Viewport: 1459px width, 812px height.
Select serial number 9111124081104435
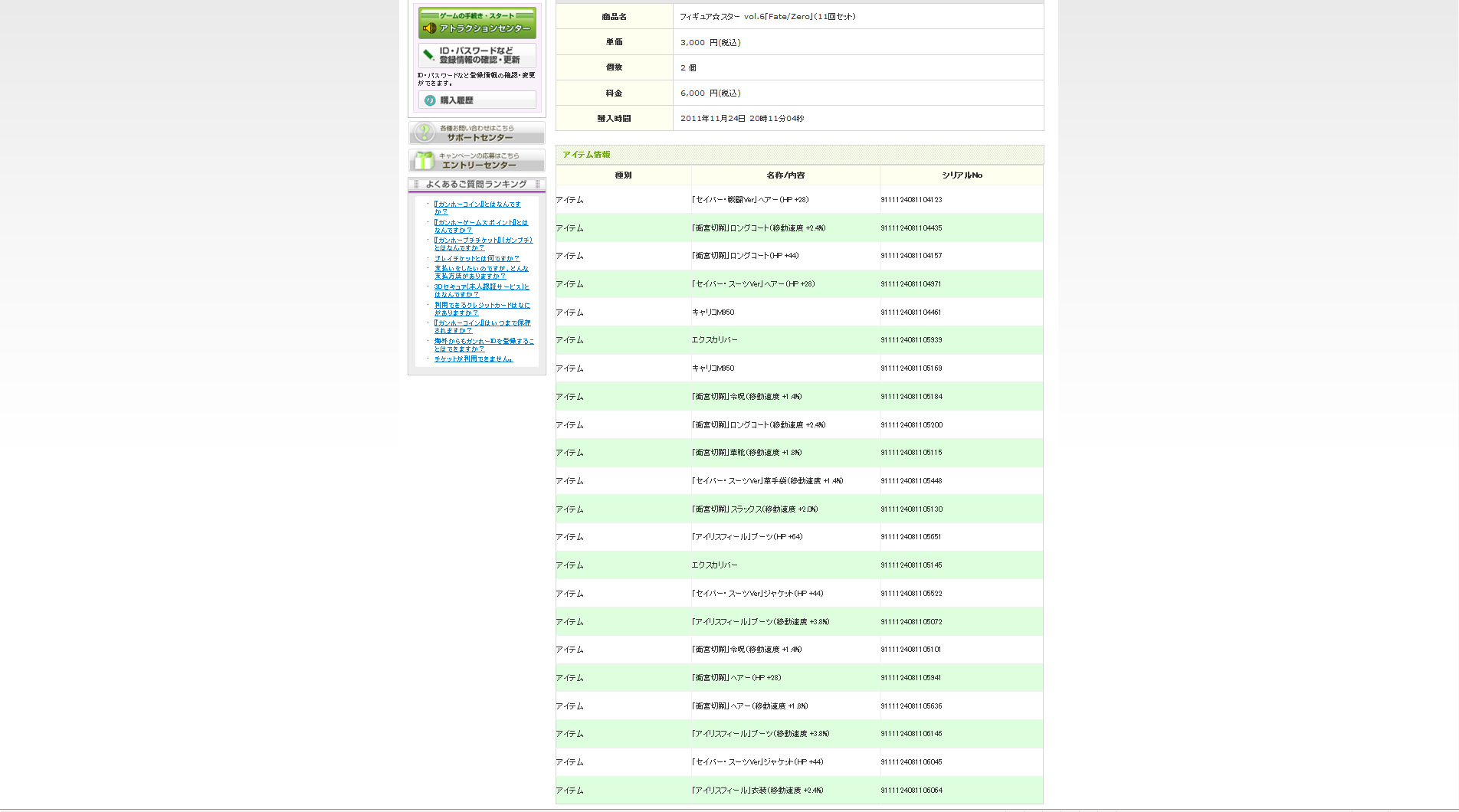pos(911,228)
